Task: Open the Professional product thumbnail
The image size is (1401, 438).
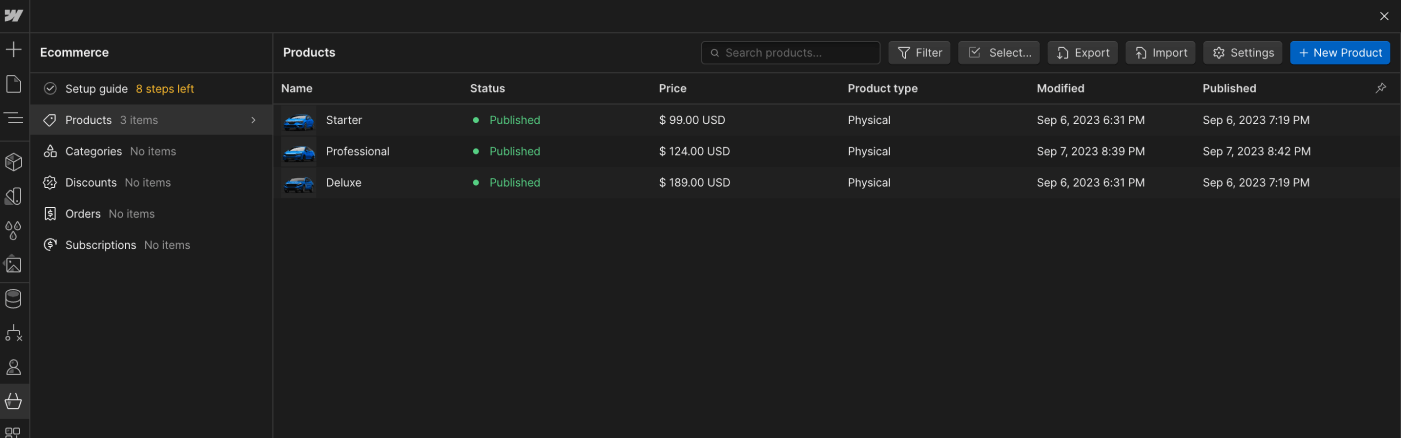Action: (x=298, y=152)
